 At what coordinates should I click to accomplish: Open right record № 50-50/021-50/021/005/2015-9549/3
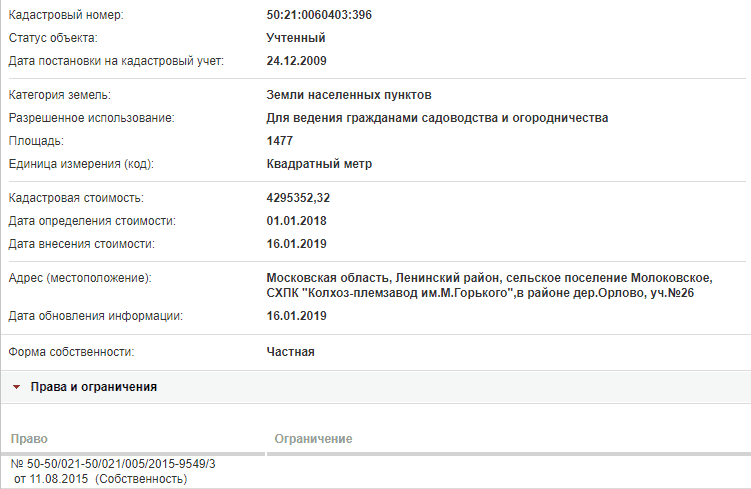pyautogui.click(x=113, y=464)
